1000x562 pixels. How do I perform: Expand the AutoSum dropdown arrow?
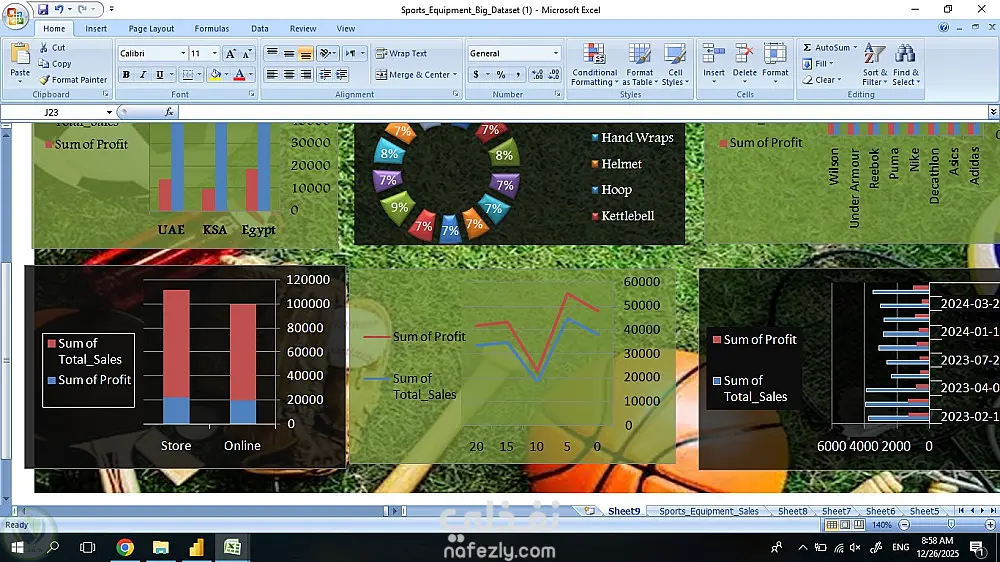tap(855, 47)
